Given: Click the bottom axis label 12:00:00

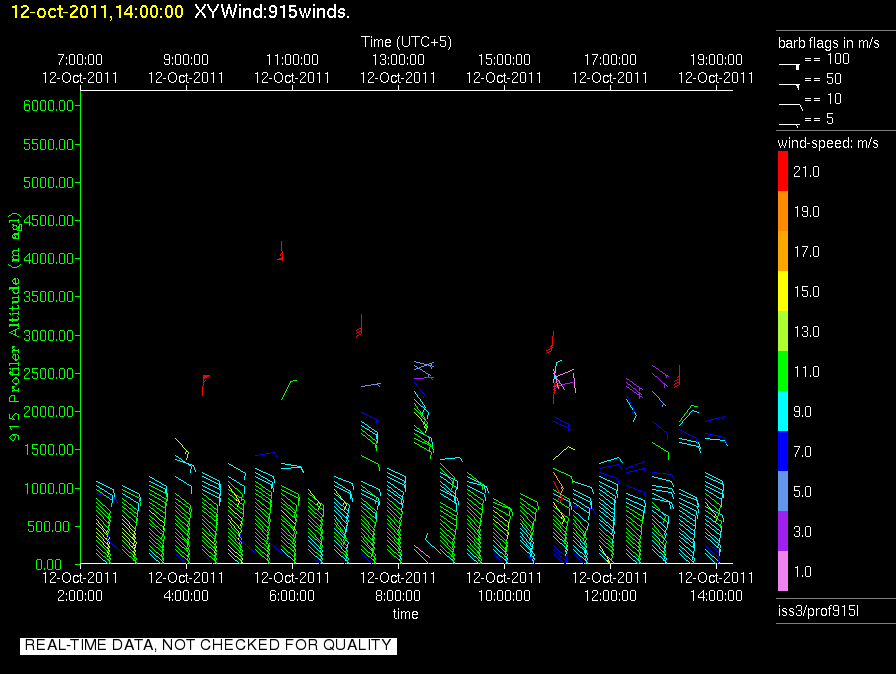Looking at the screenshot, I should click(x=610, y=596).
